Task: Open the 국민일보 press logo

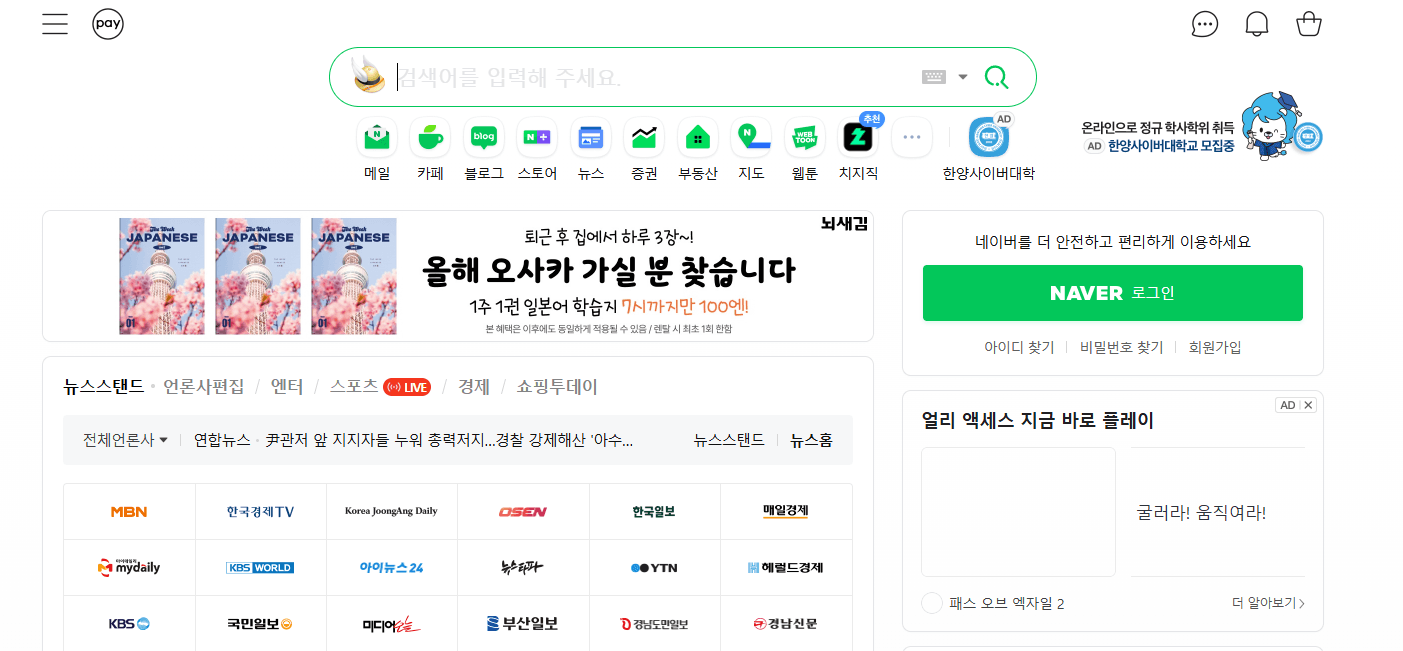Action: point(260,624)
